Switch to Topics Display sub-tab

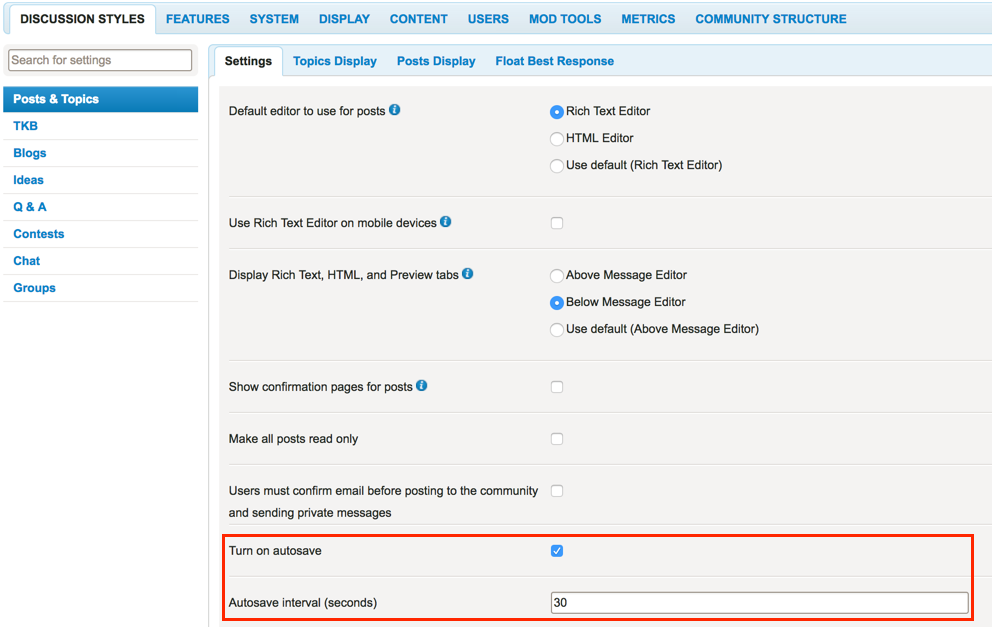click(335, 61)
